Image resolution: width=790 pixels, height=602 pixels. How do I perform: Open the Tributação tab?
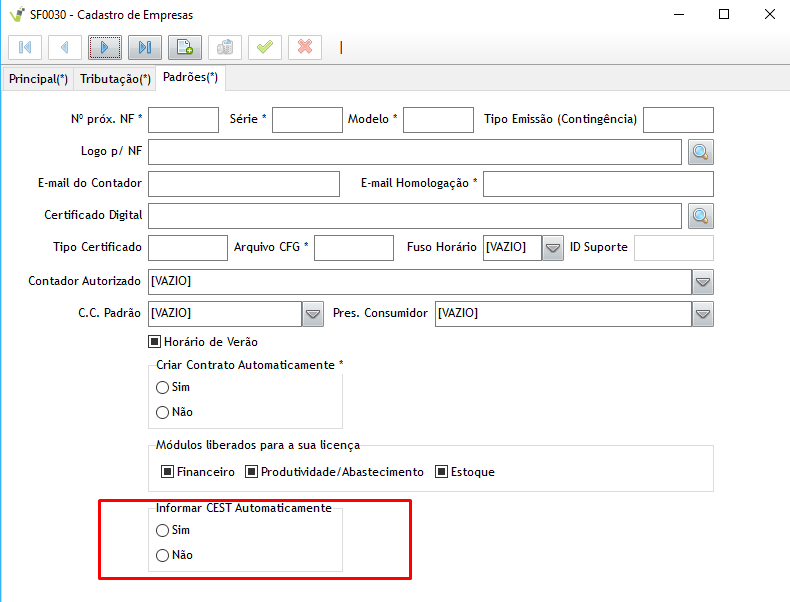[115, 79]
